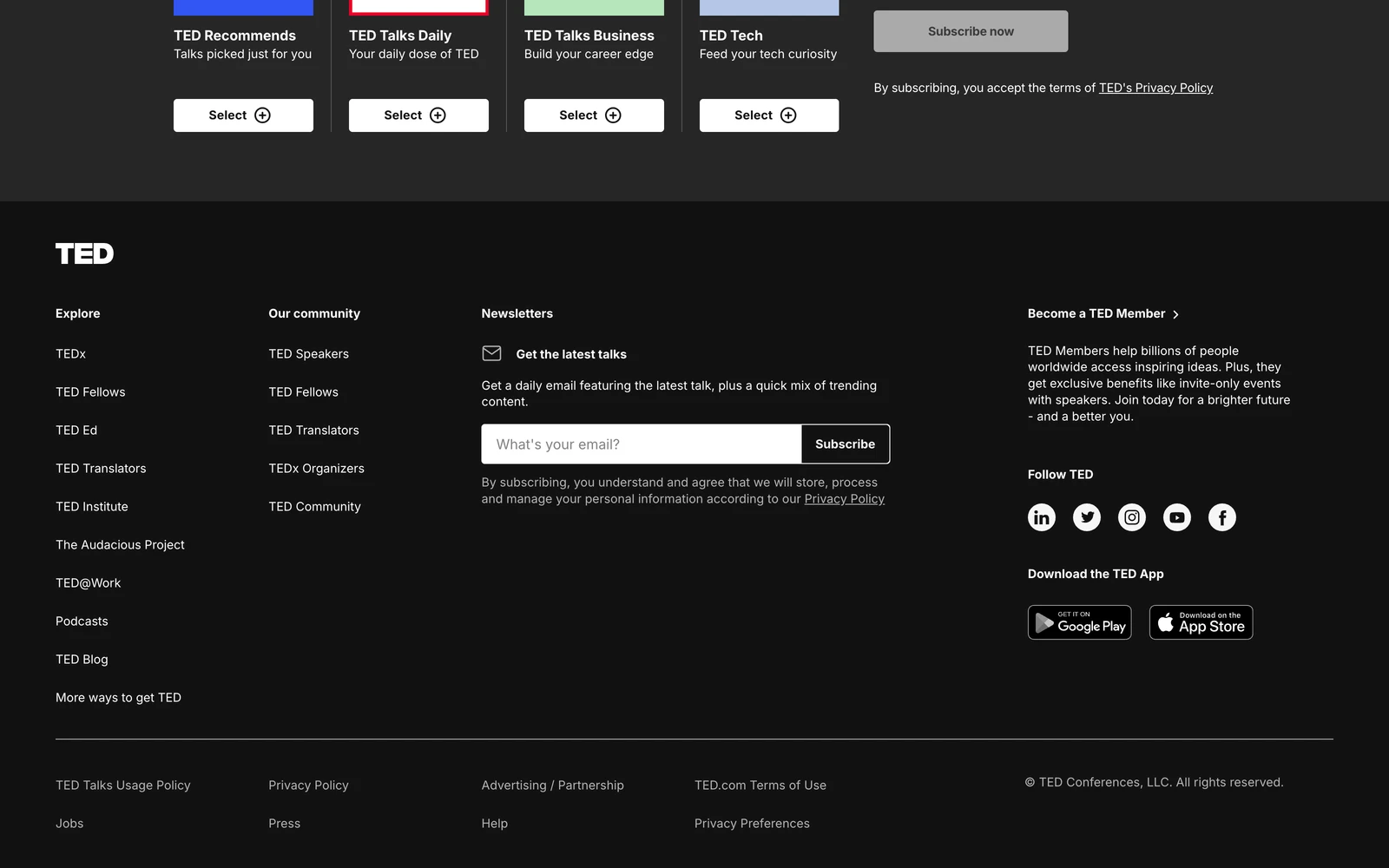The width and height of the screenshot is (1389, 868).
Task: Select TED Talks Daily newsletter
Action: click(x=418, y=115)
